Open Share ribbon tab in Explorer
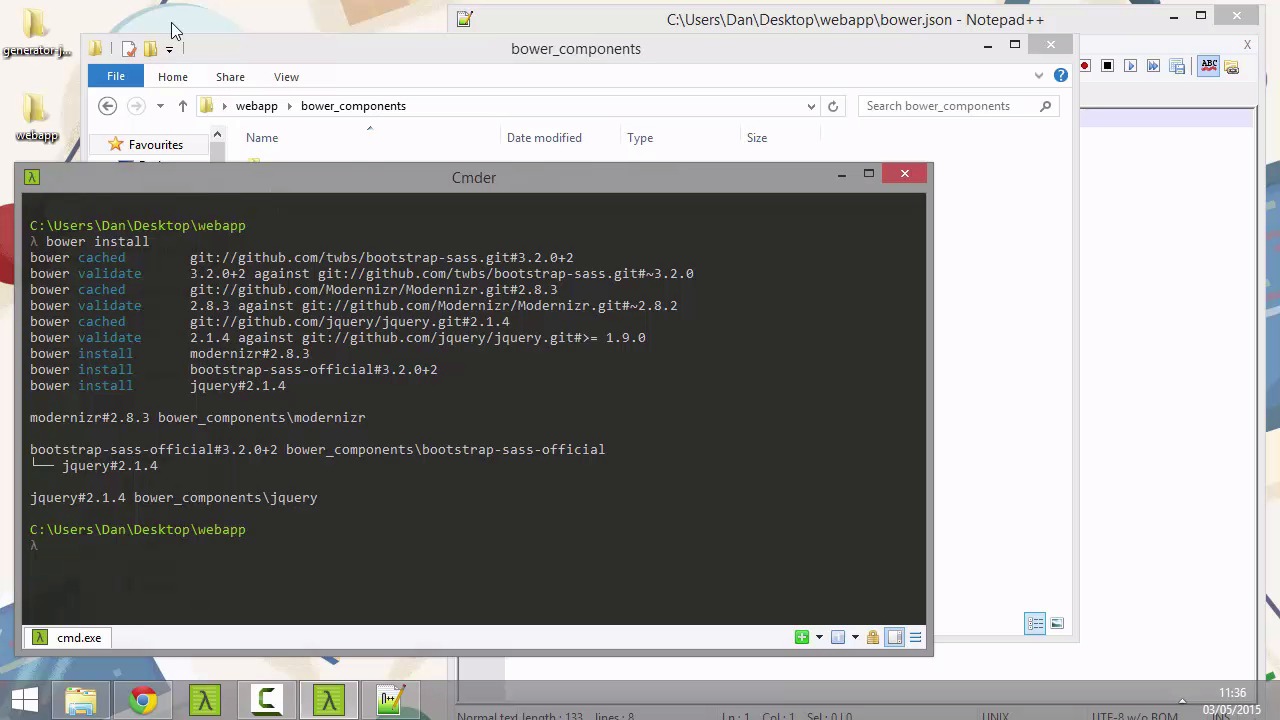This screenshot has width=1280, height=720. pos(230,77)
